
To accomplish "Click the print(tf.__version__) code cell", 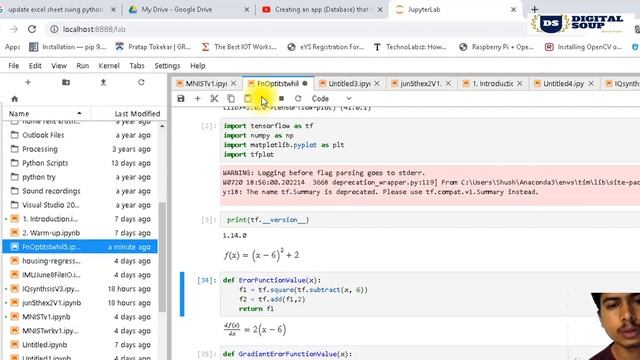I will [430, 220].
